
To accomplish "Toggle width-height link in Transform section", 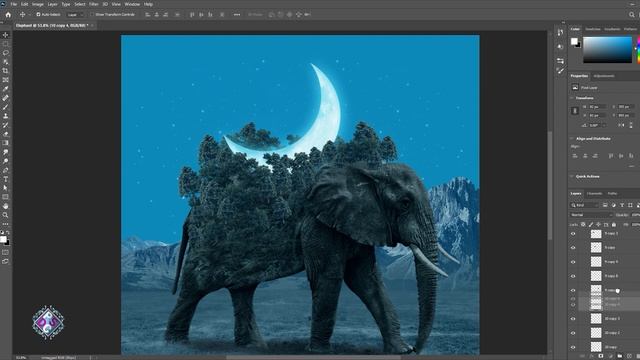I will (575, 111).
